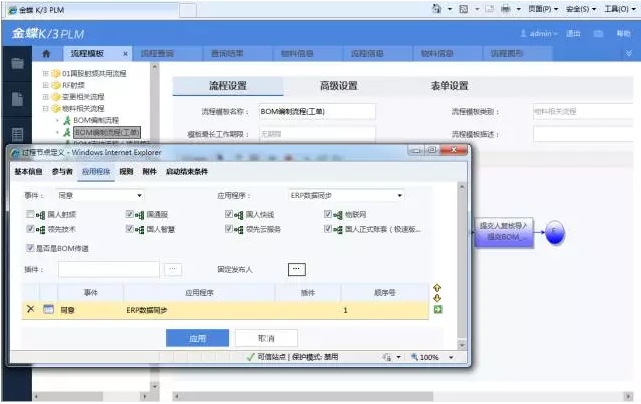Click the green checkmark trusted site status icon

click(x=251, y=357)
